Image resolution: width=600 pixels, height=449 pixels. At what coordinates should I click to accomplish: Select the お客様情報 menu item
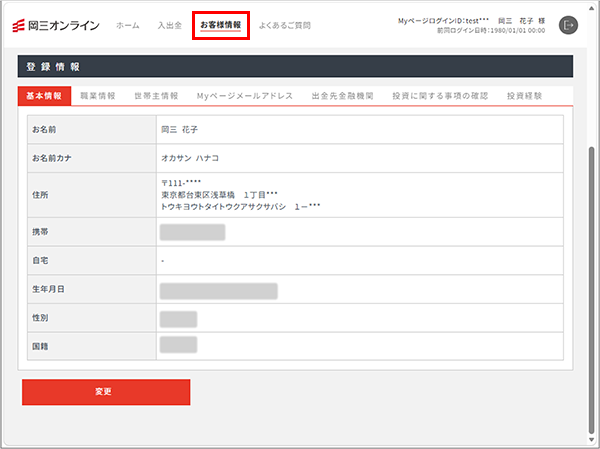221,25
